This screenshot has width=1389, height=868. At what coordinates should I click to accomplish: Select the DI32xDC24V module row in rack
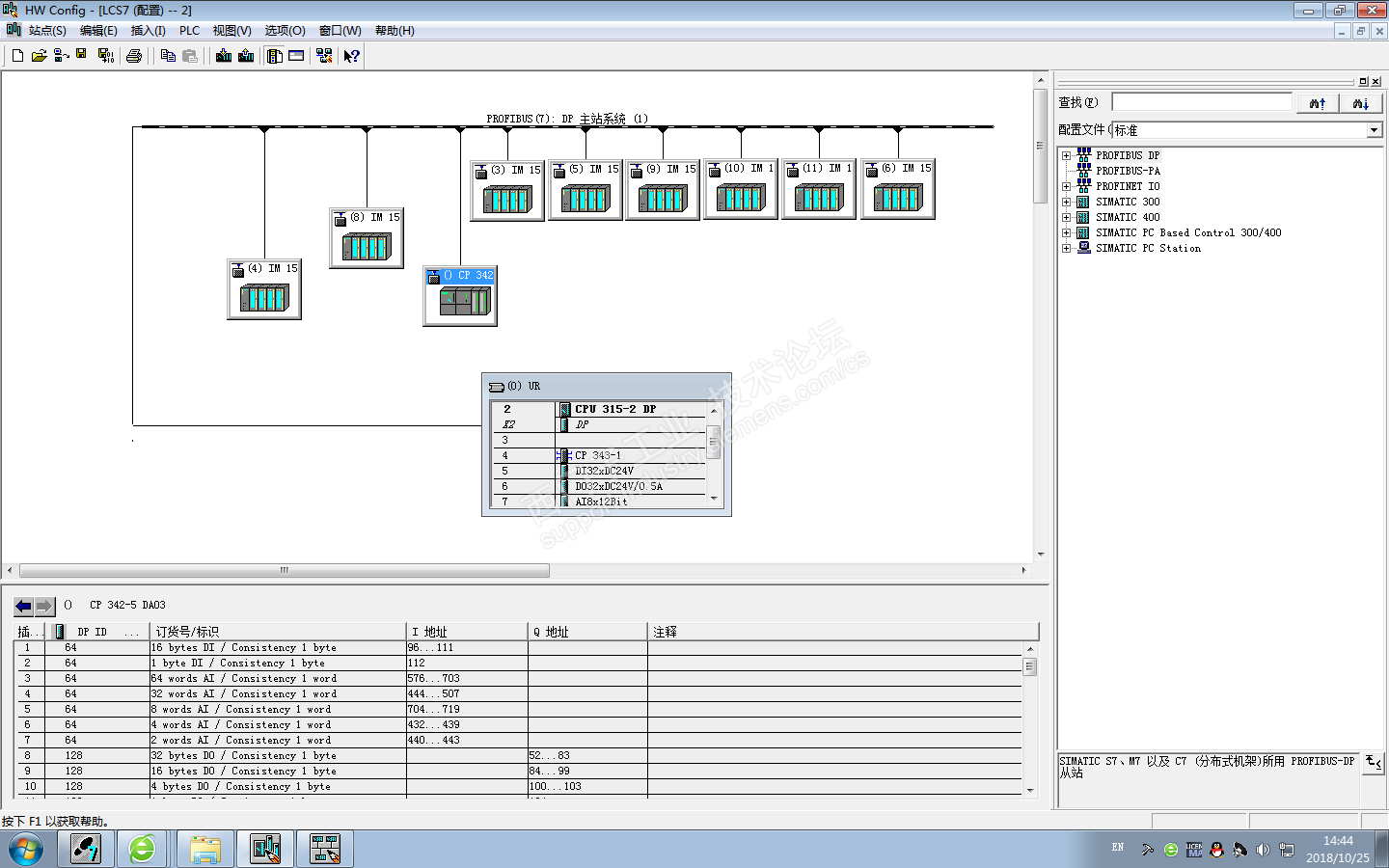click(x=600, y=471)
